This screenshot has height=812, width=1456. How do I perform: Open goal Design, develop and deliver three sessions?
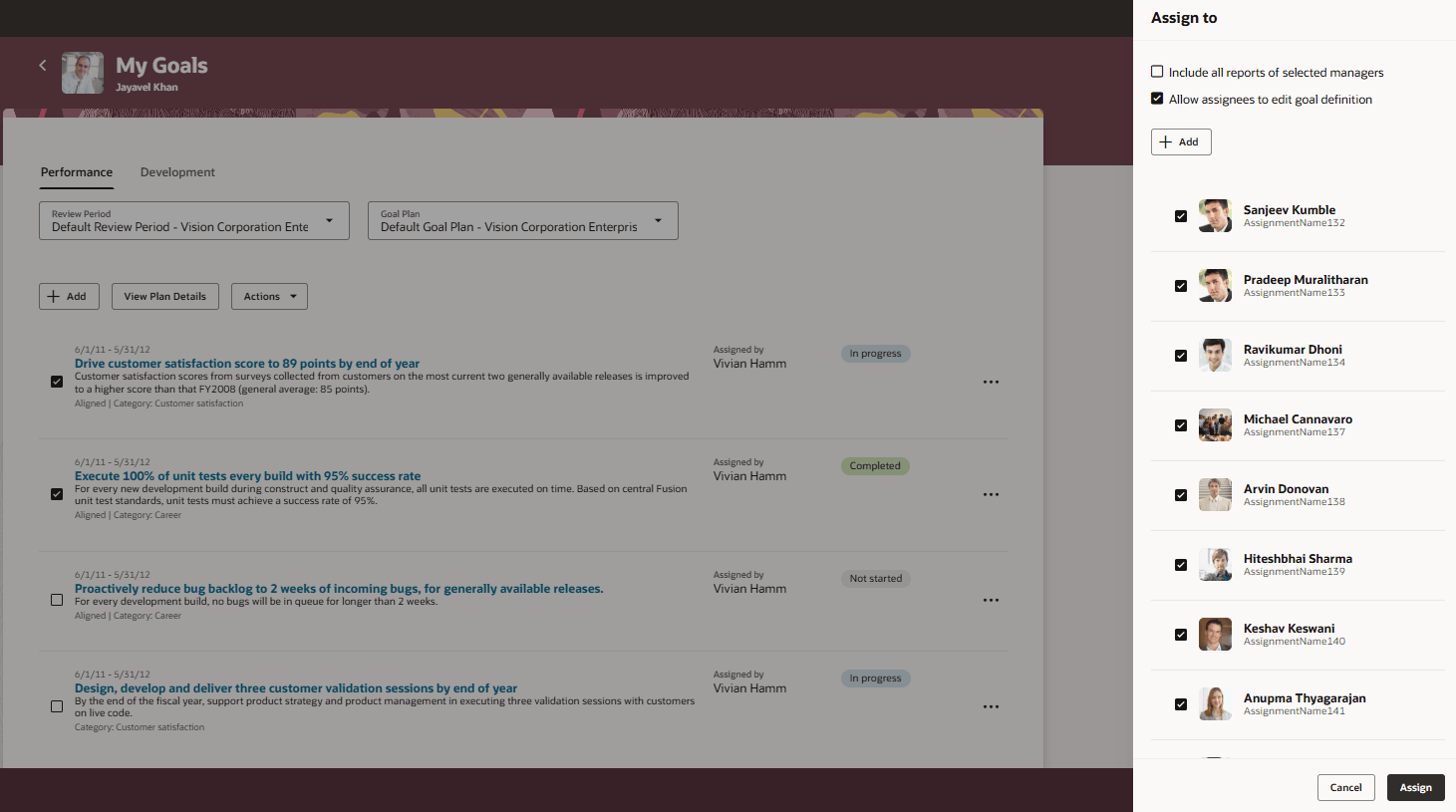point(296,688)
